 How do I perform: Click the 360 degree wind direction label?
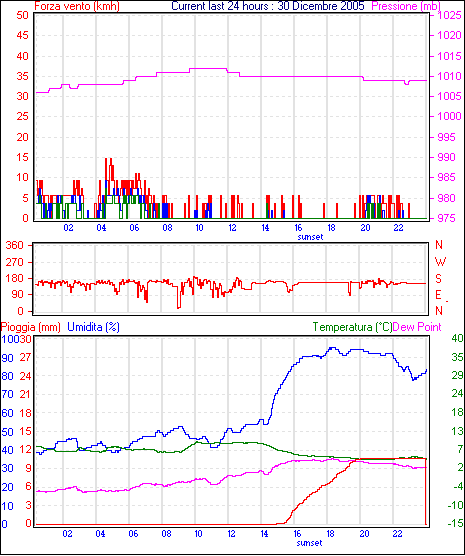tap(15, 245)
